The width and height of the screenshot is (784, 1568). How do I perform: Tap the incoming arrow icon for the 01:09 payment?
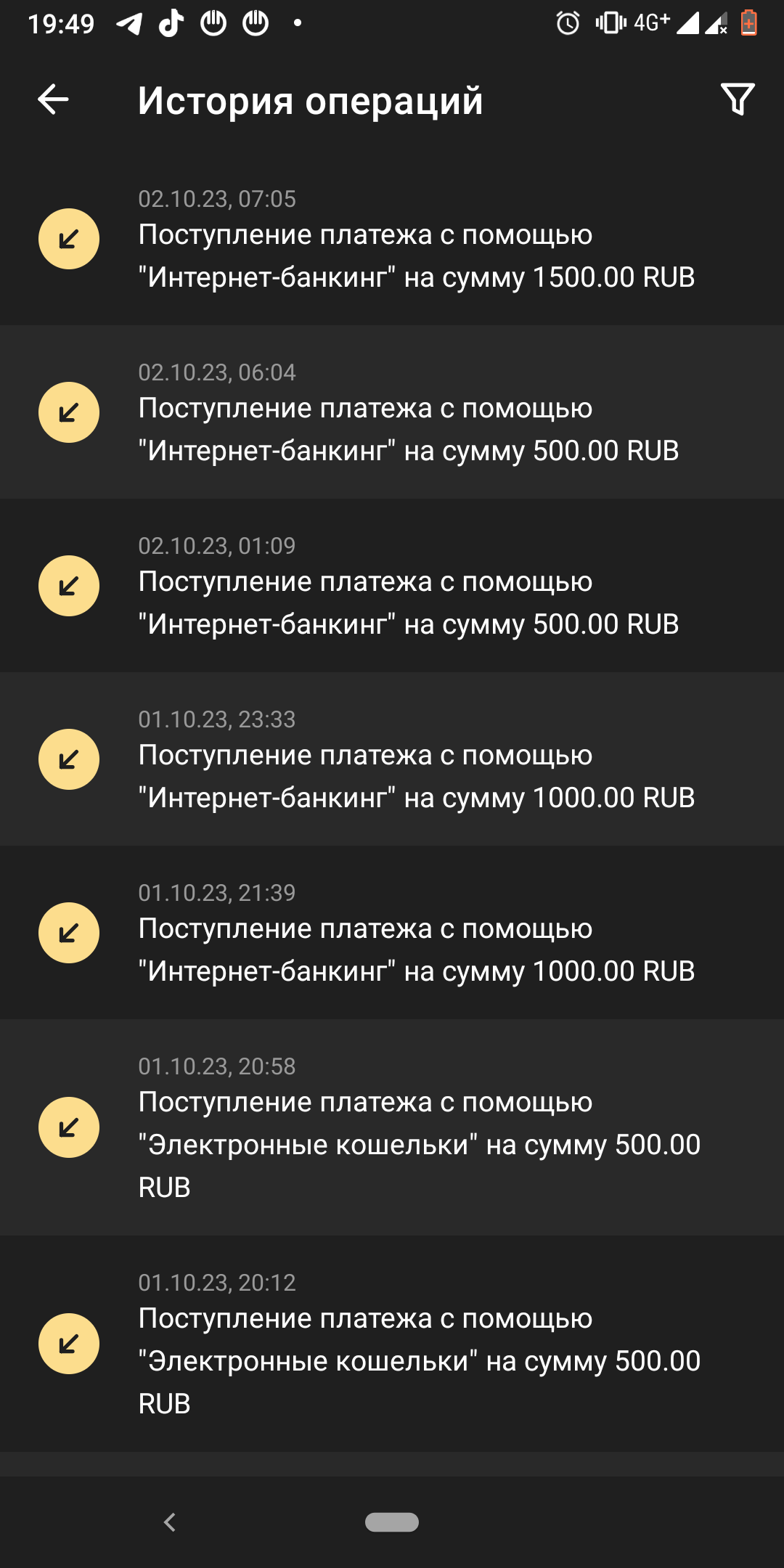69,586
